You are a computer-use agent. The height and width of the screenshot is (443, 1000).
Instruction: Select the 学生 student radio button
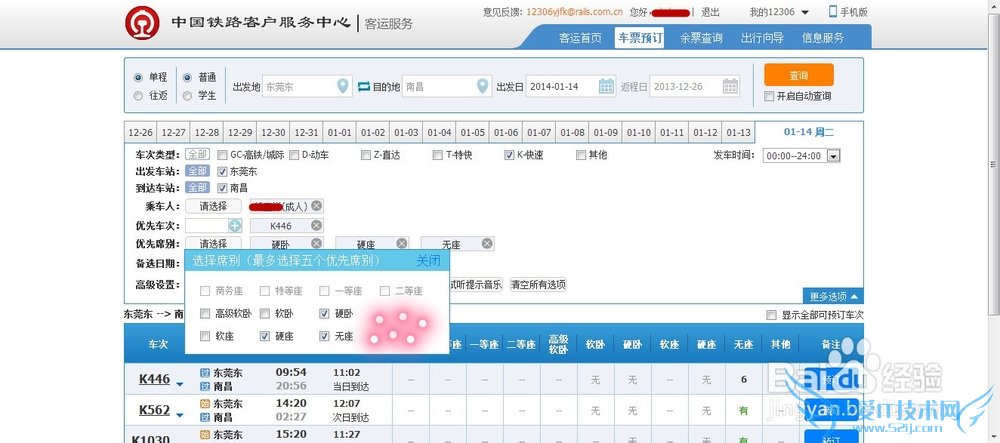(187, 96)
